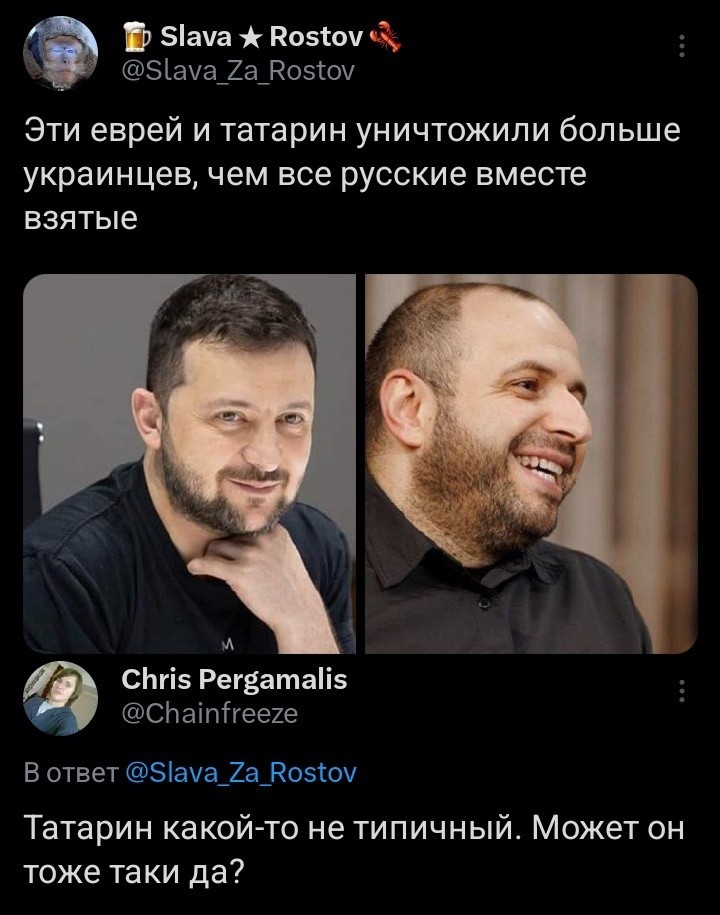Viewport: 720px width, 915px height.
Task: Click the lobster emoji after Rostov
Action: (386, 37)
